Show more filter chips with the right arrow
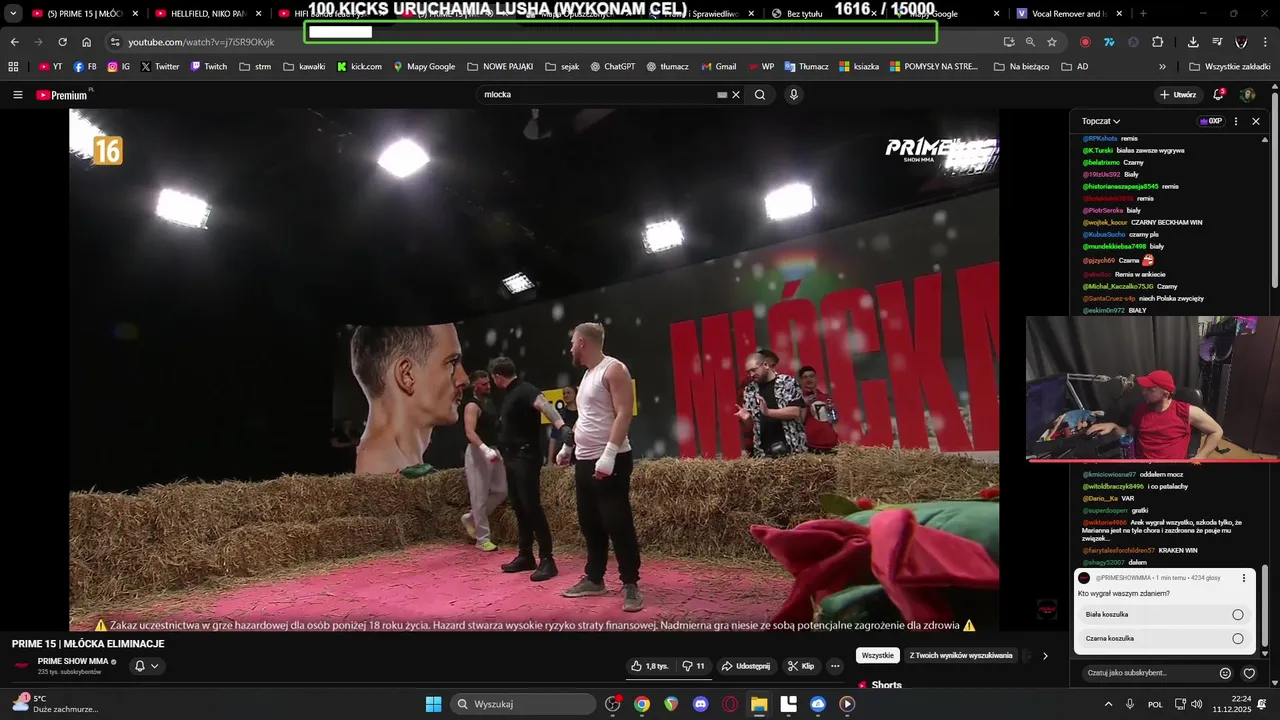Viewport: 1280px width, 720px height. click(x=1045, y=656)
